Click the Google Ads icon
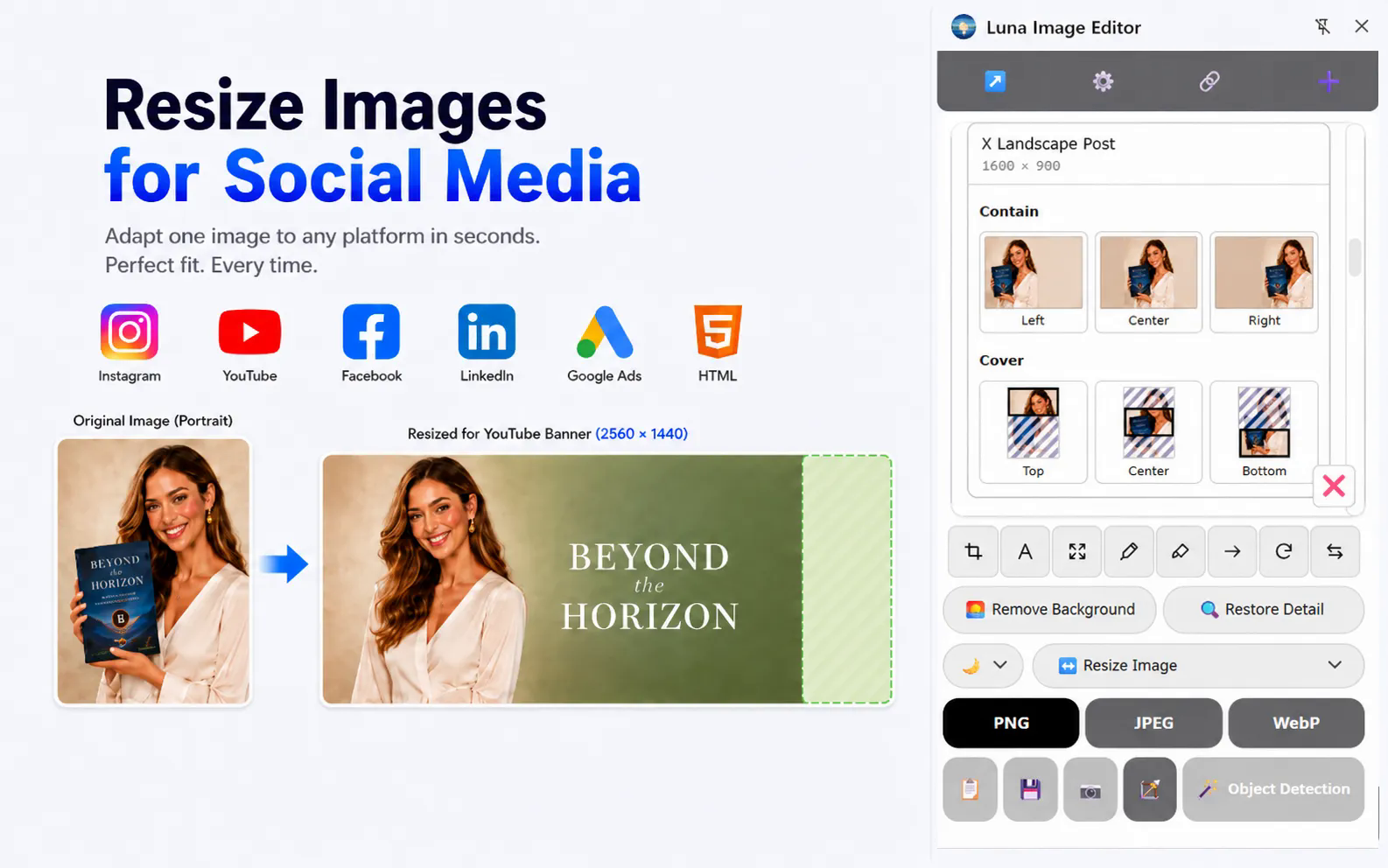 (604, 332)
